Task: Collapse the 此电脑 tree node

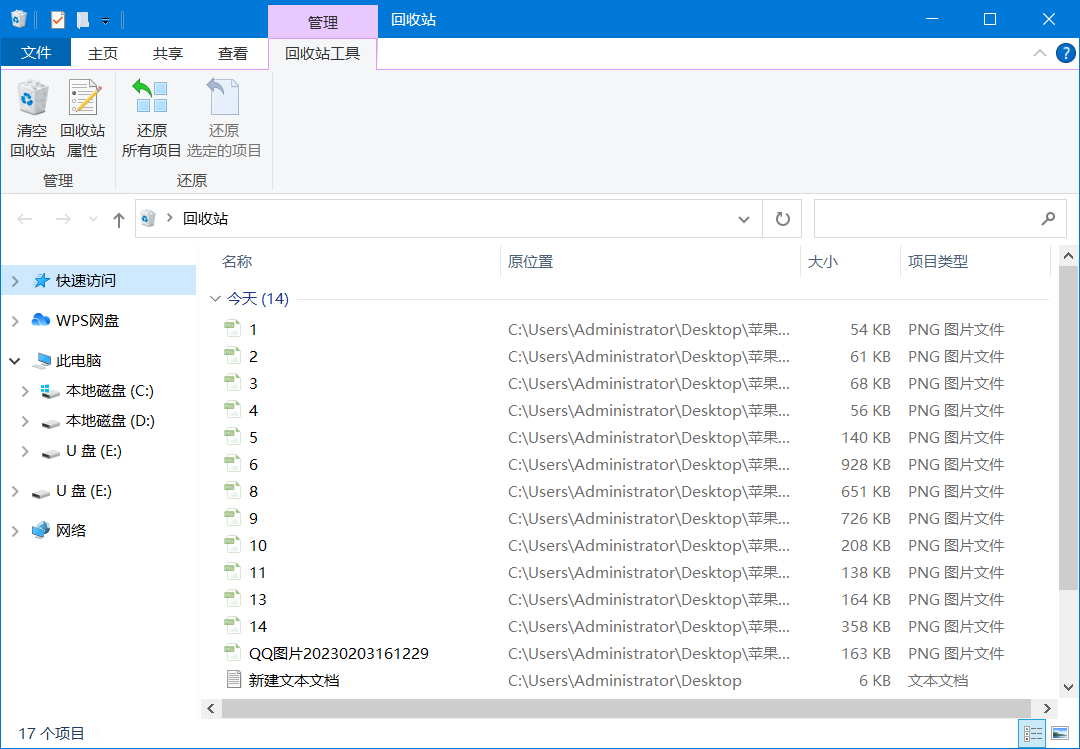Action: coord(15,361)
